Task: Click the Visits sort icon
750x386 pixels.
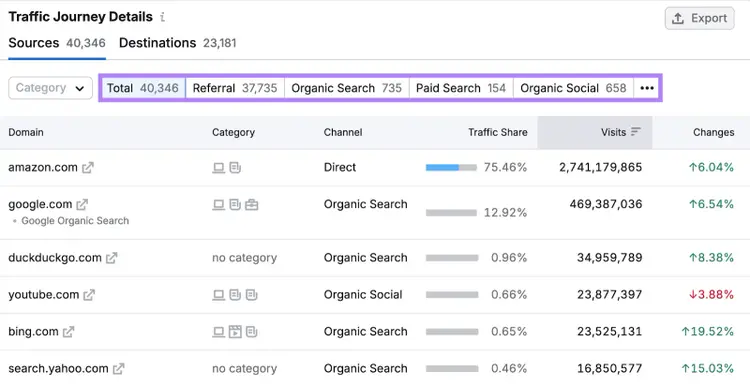Action: [635, 132]
